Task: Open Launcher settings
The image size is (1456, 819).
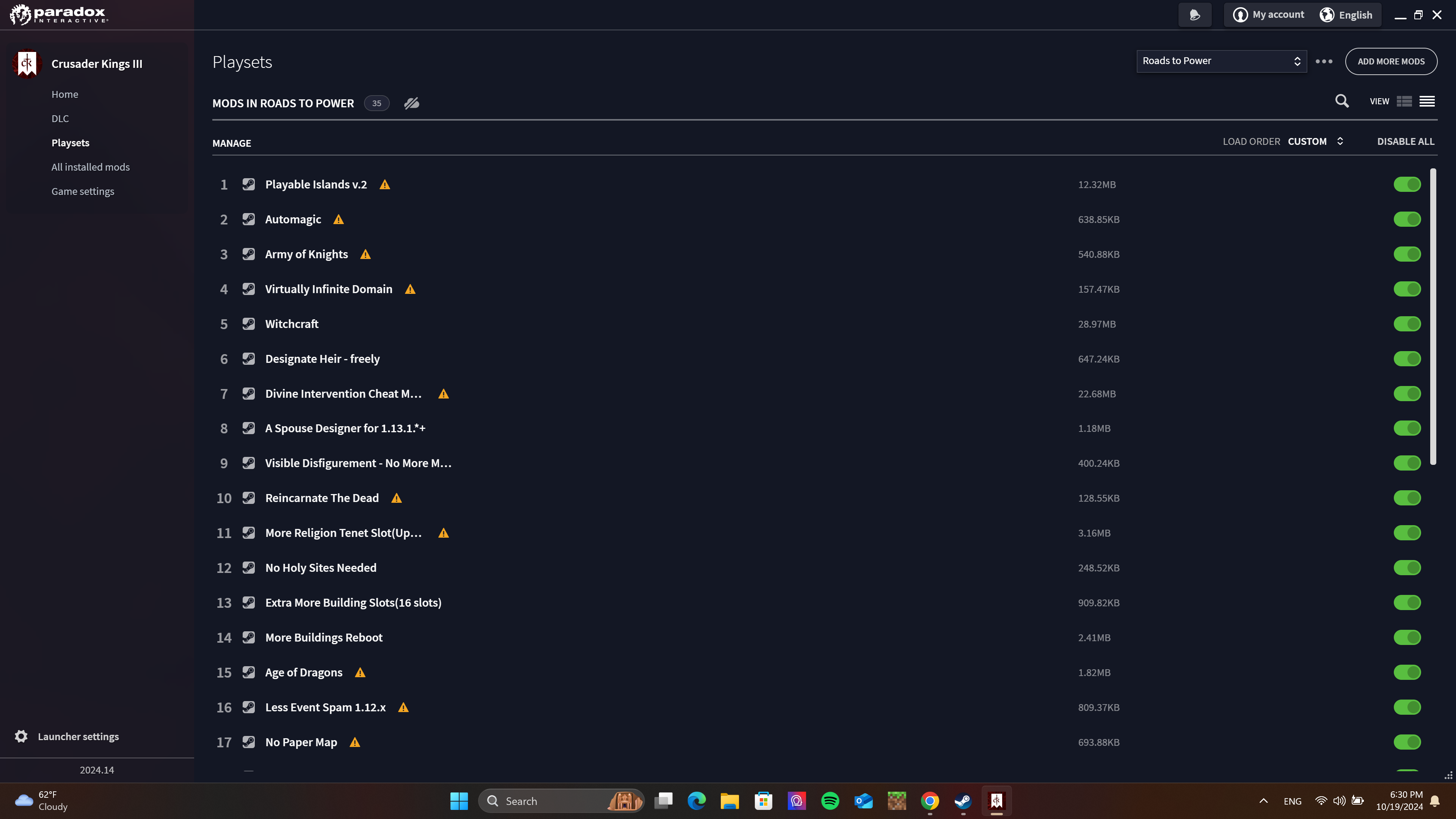Action: click(78, 736)
